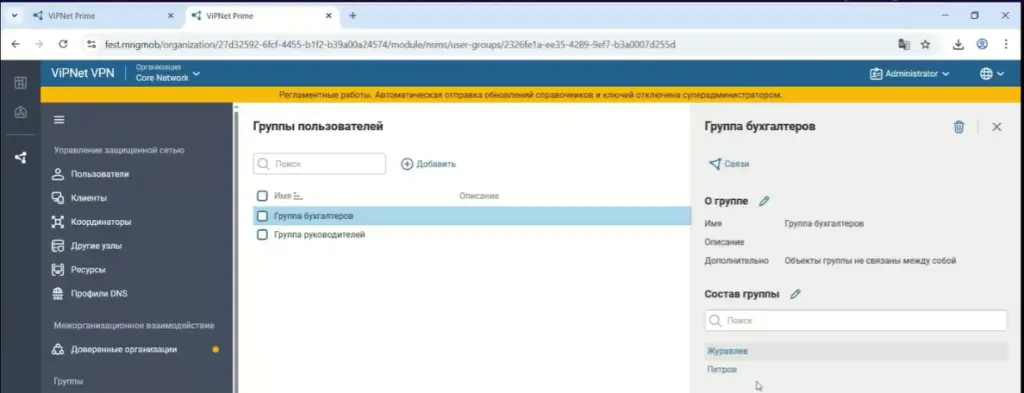Close the Группа бухгалтеров detail panel
The width and height of the screenshot is (1024, 393).
(x=997, y=127)
